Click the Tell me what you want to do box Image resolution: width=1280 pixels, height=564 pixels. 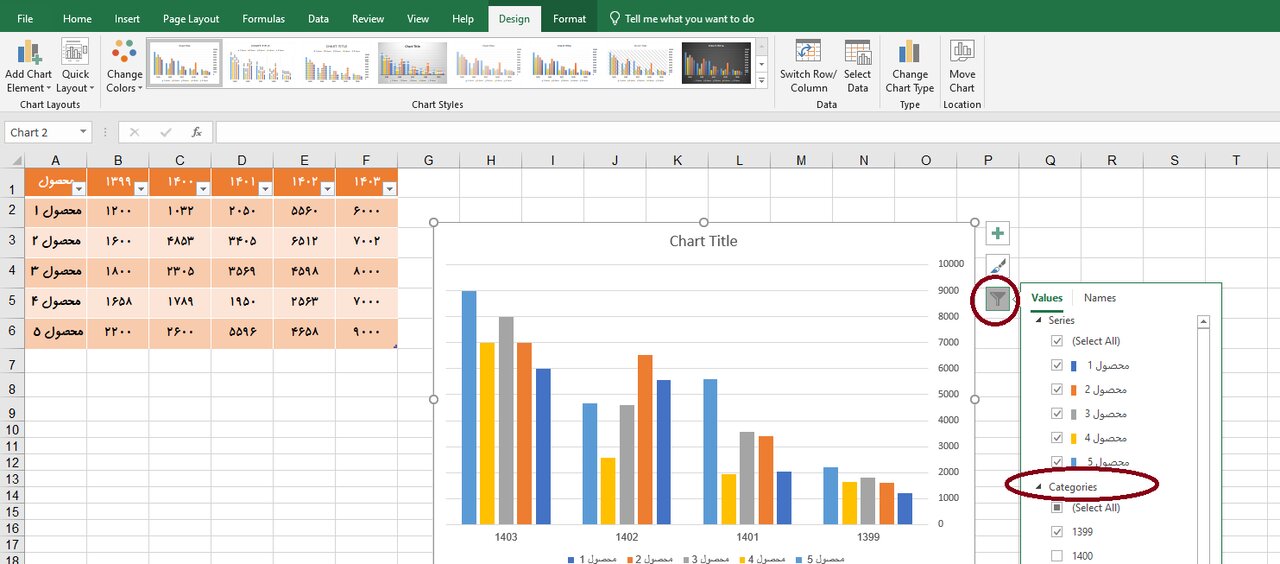pos(689,18)
